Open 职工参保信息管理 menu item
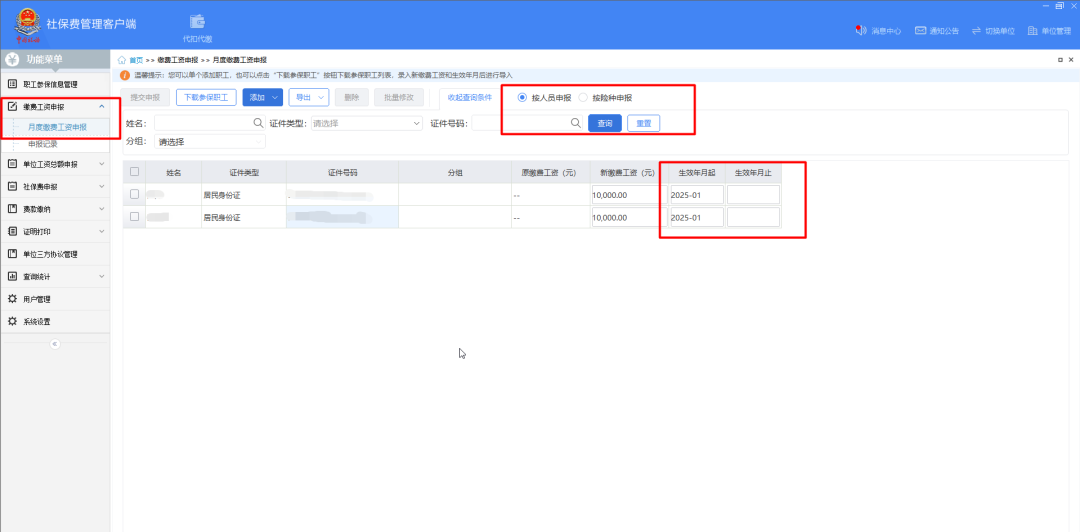1080x532 pixels. click(x=55, y=84)
